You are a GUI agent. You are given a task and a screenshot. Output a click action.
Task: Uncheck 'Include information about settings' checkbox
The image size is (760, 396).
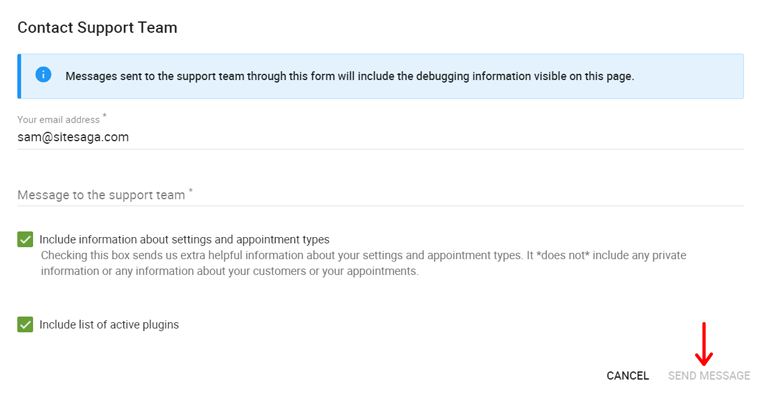[x=25, y=239]
